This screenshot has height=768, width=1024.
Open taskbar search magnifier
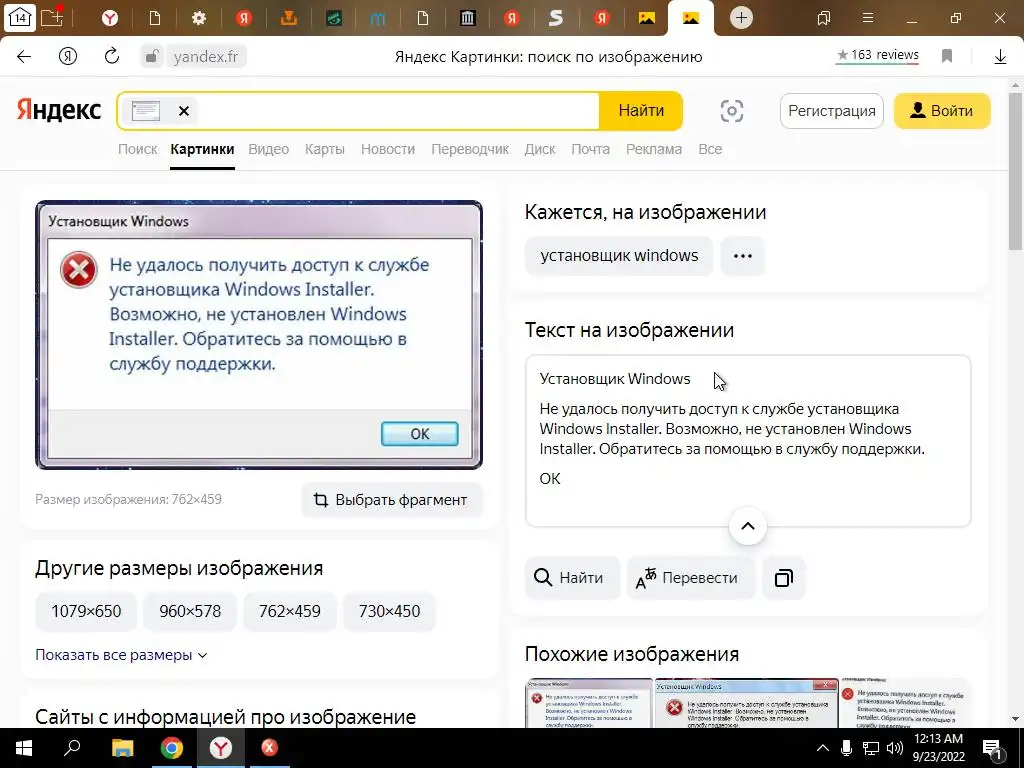tap(72, 748)
